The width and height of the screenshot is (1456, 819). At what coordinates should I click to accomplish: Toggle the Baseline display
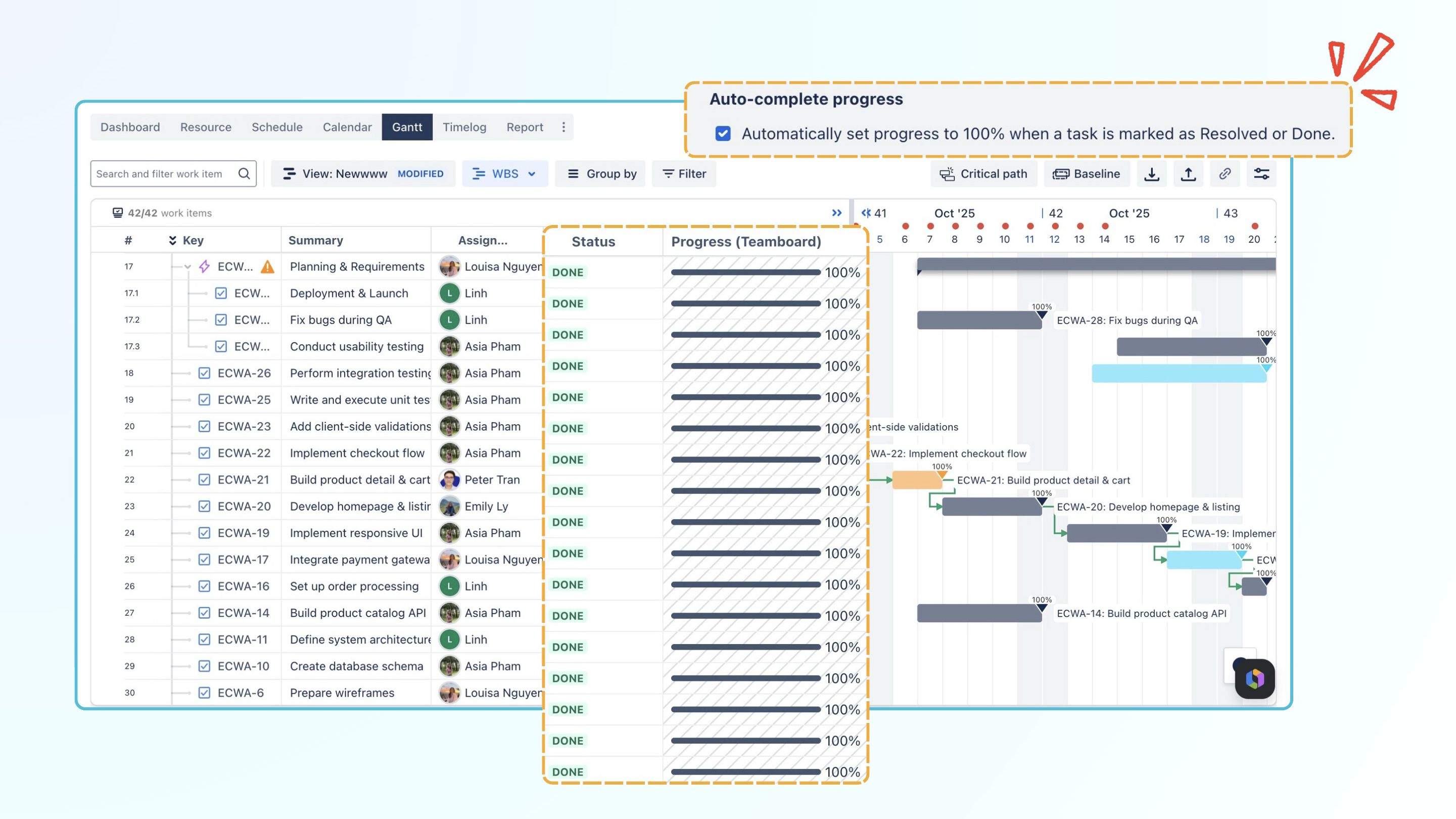(1087, 174)
